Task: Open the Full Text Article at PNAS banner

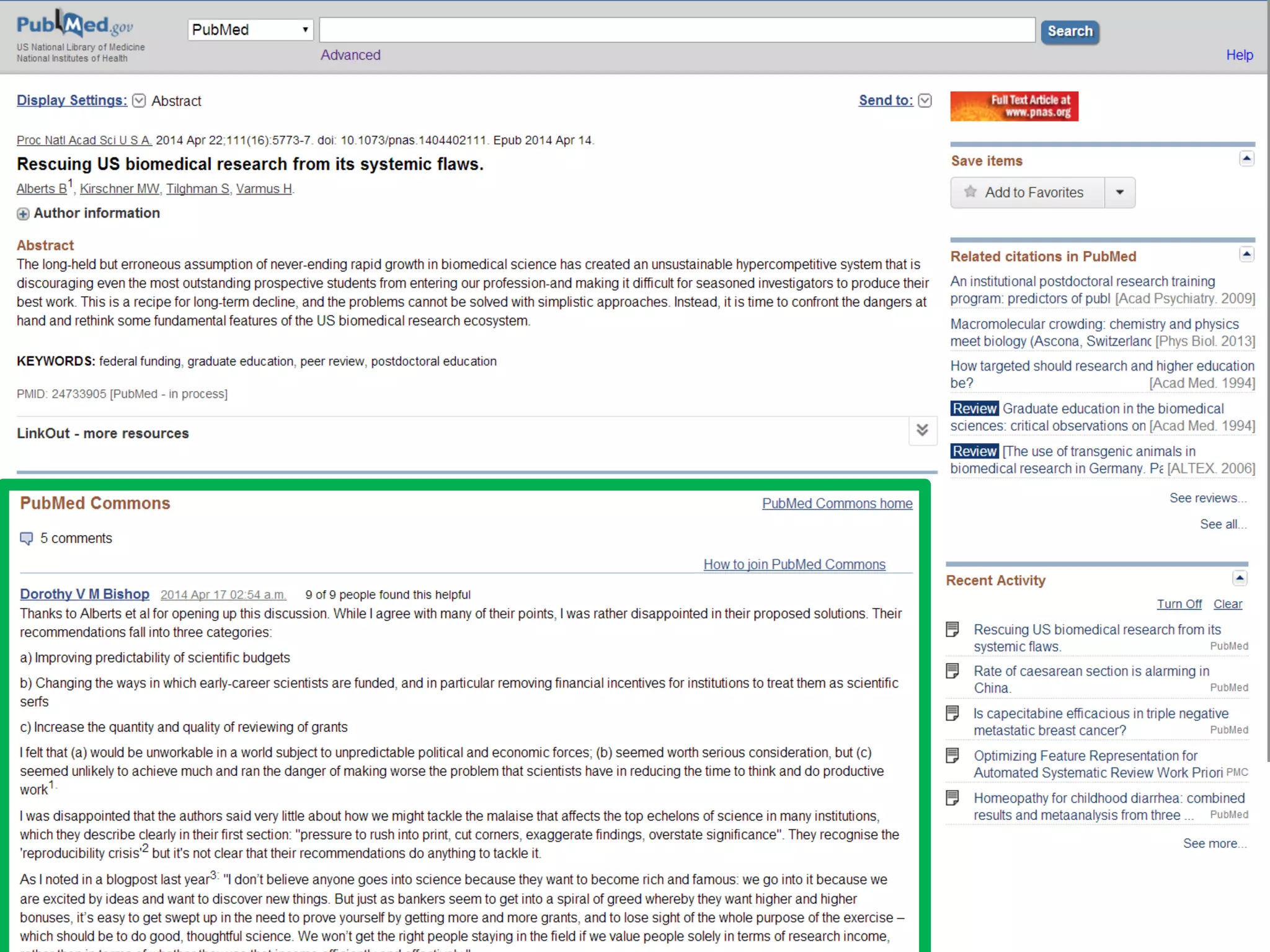Action: (x=1014, y=106)
